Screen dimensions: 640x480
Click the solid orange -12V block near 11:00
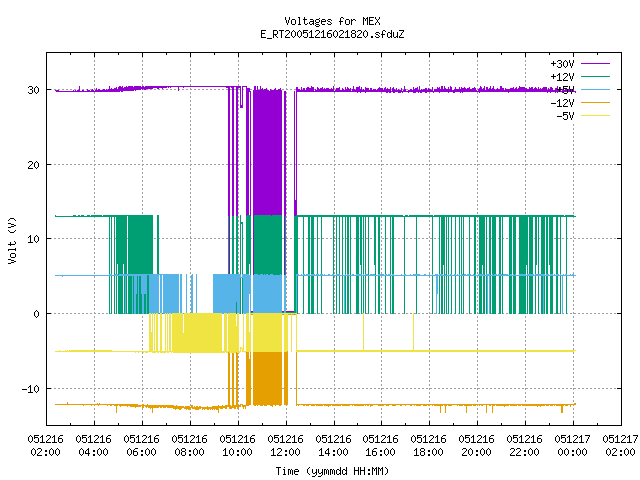coord(268,378)
